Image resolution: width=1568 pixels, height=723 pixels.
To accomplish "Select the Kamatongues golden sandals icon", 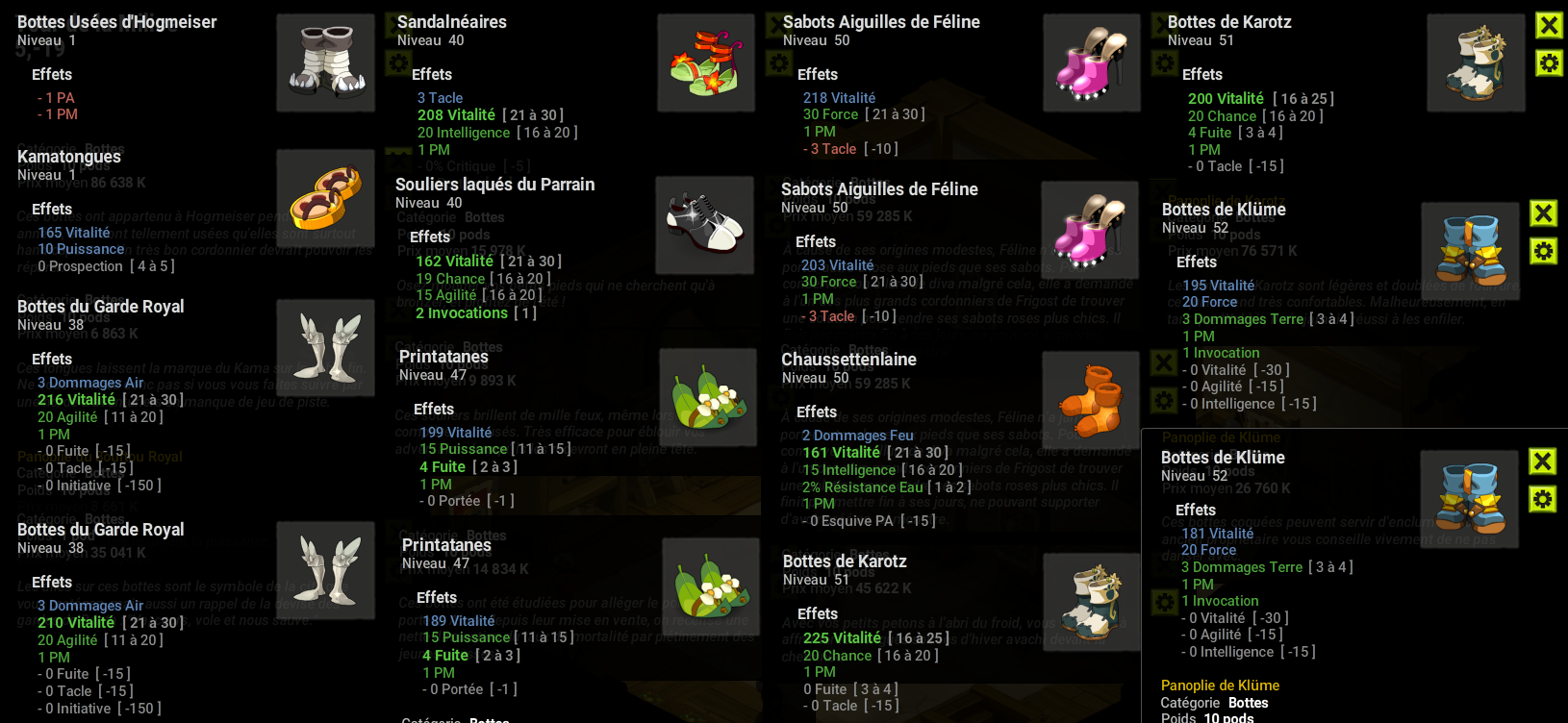I will point(325,197).
